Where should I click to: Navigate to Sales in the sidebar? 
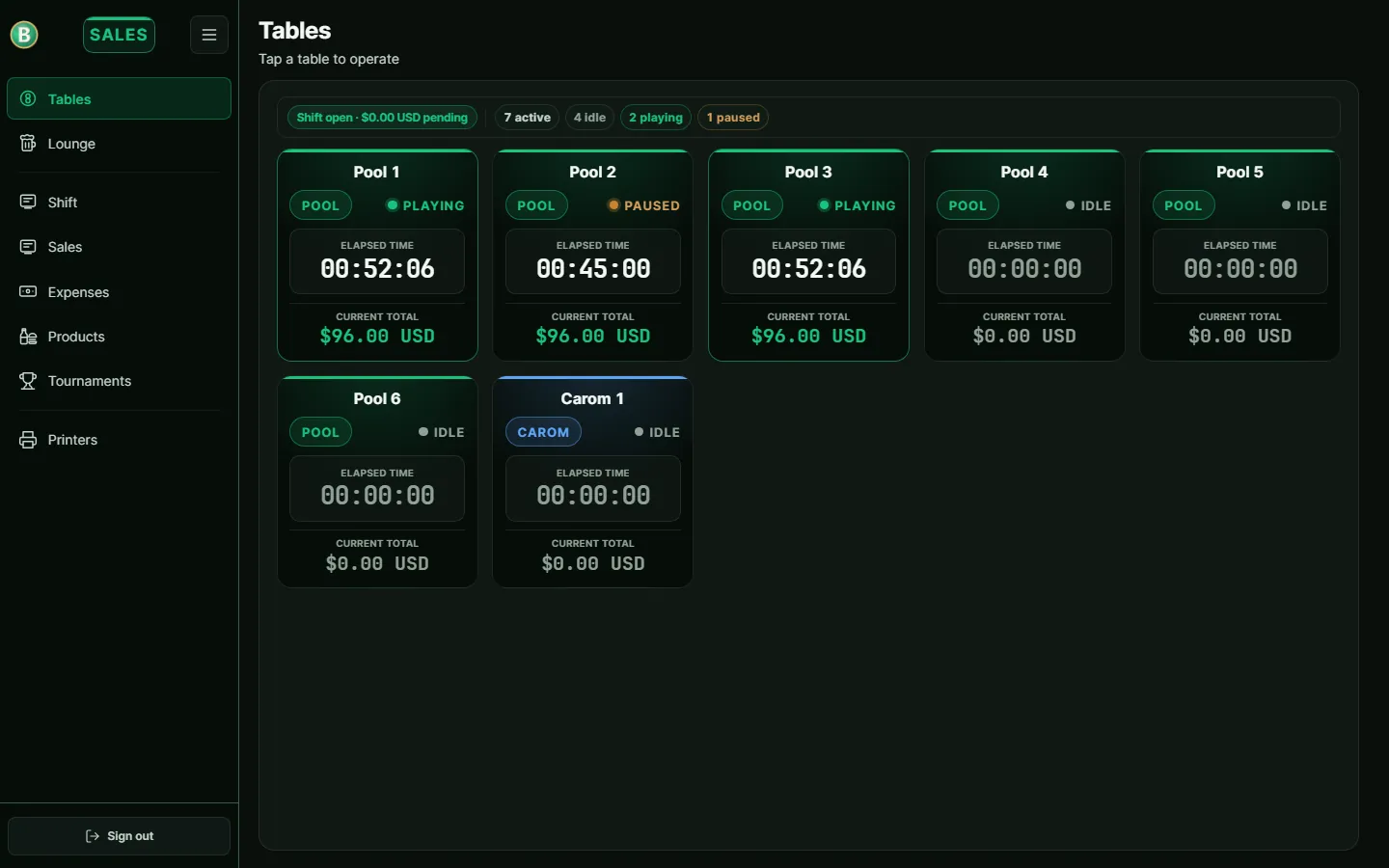pos(119,247)
